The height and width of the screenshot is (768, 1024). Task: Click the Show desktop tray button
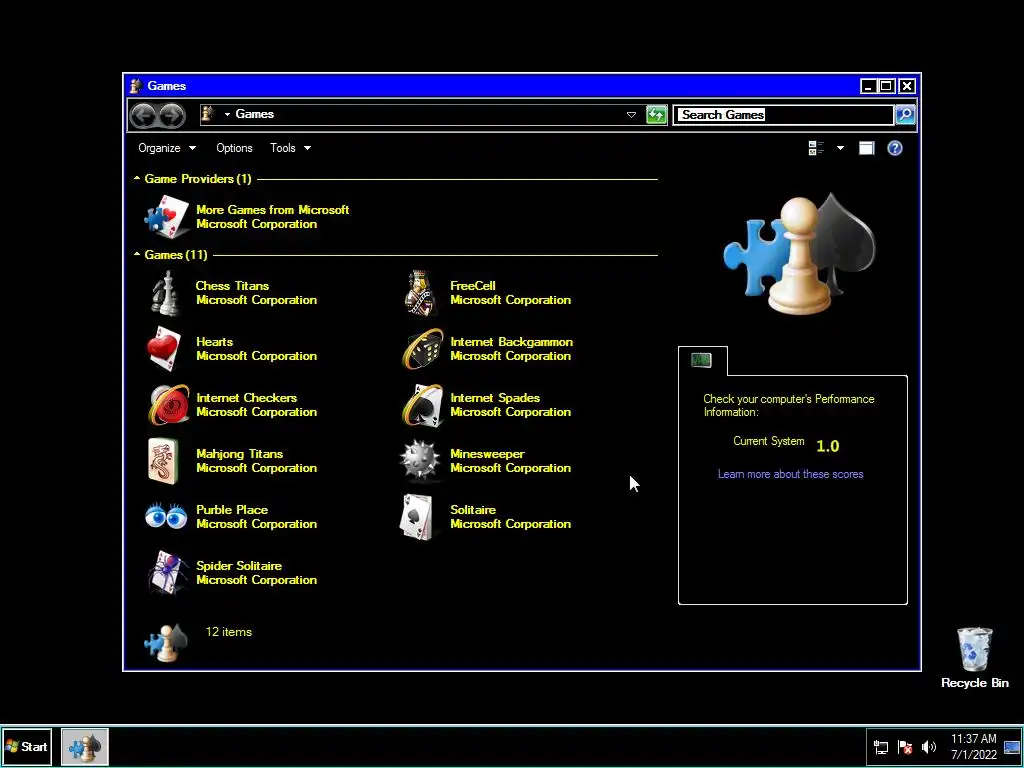1012,746
